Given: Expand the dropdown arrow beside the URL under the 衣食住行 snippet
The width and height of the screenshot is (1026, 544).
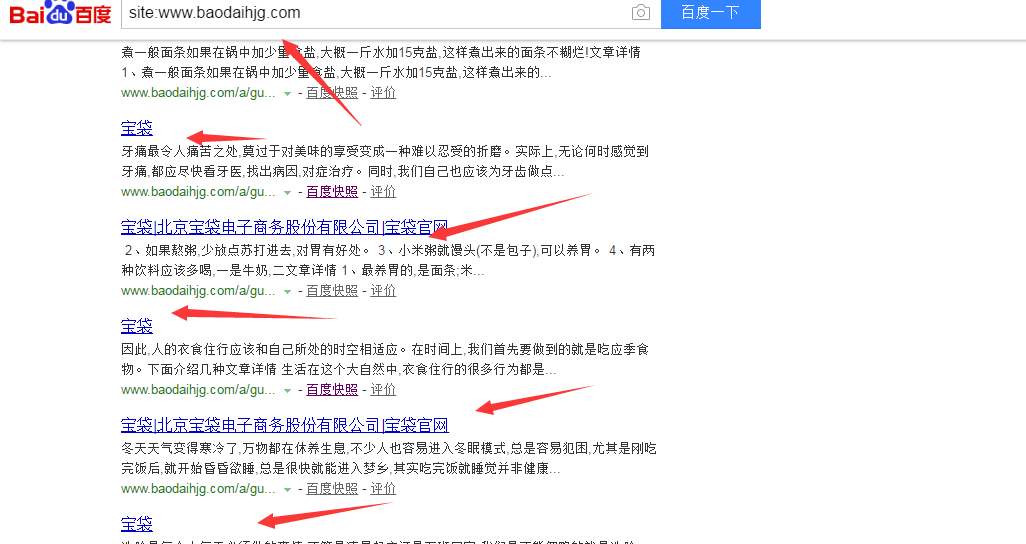Looking at the screenshot, I should pos(287,390).
